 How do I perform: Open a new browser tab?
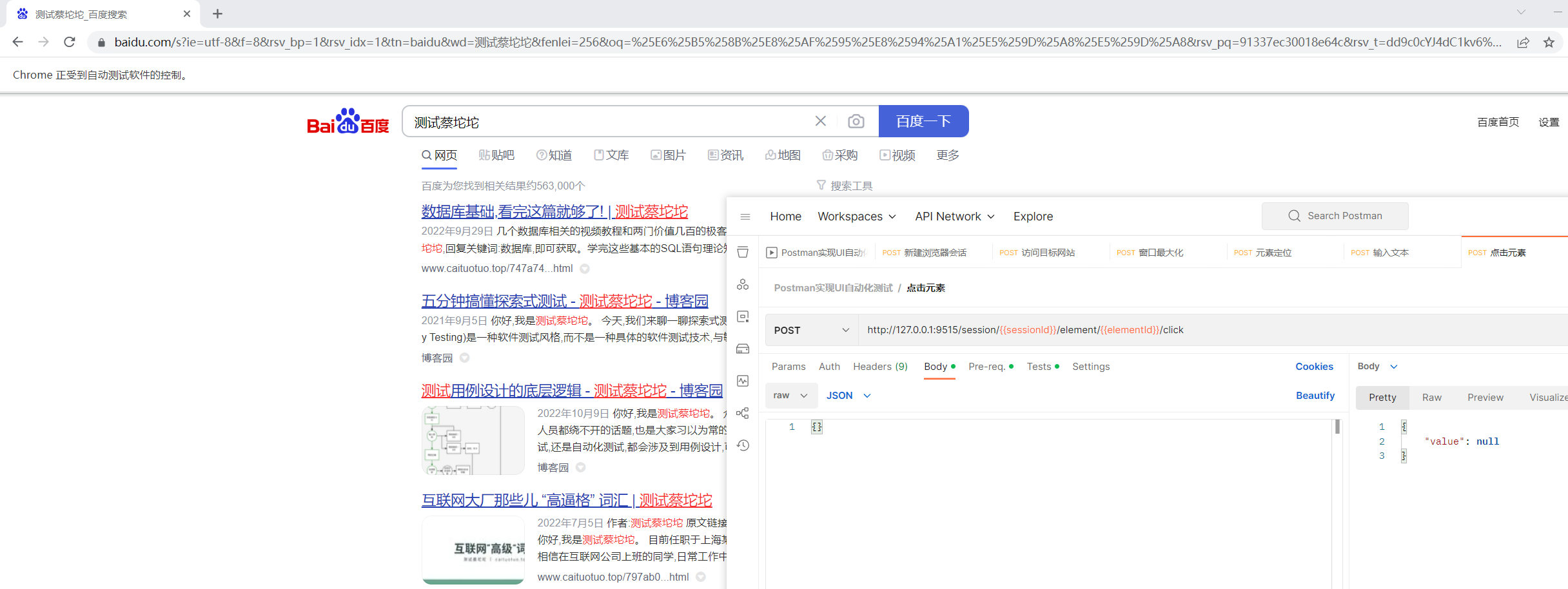point(217,14)
